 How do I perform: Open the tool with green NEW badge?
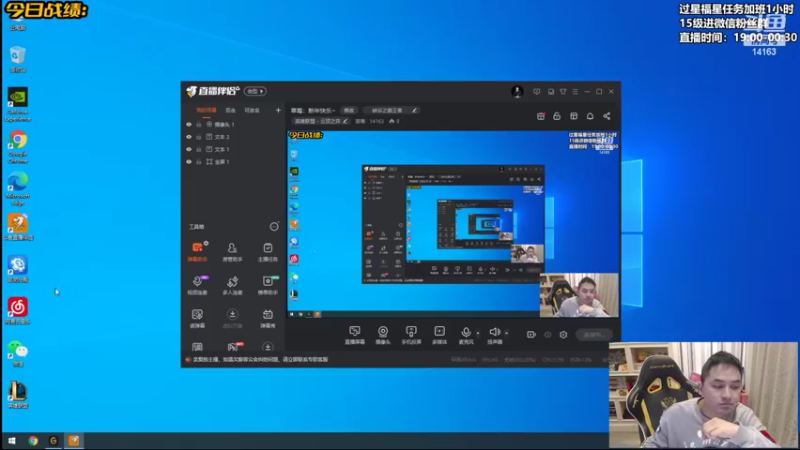click(x=267, y=285)
